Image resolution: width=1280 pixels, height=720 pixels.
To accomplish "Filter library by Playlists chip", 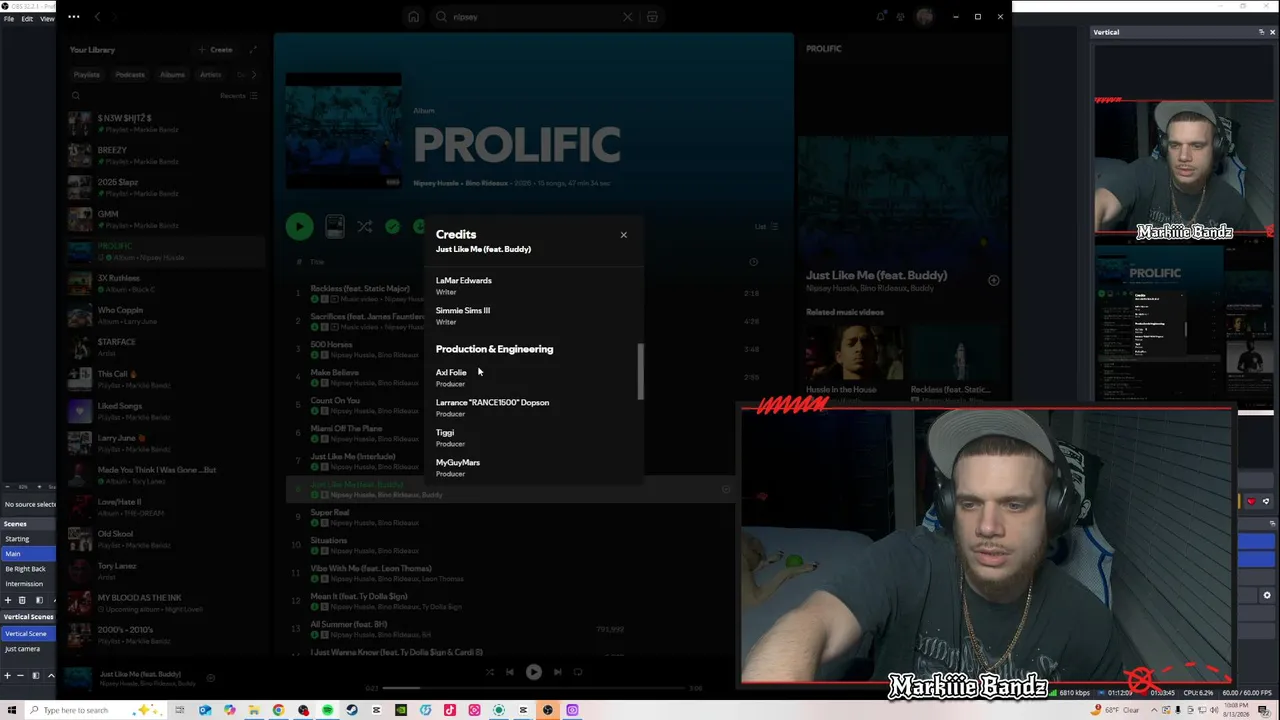I will (87, 75).
